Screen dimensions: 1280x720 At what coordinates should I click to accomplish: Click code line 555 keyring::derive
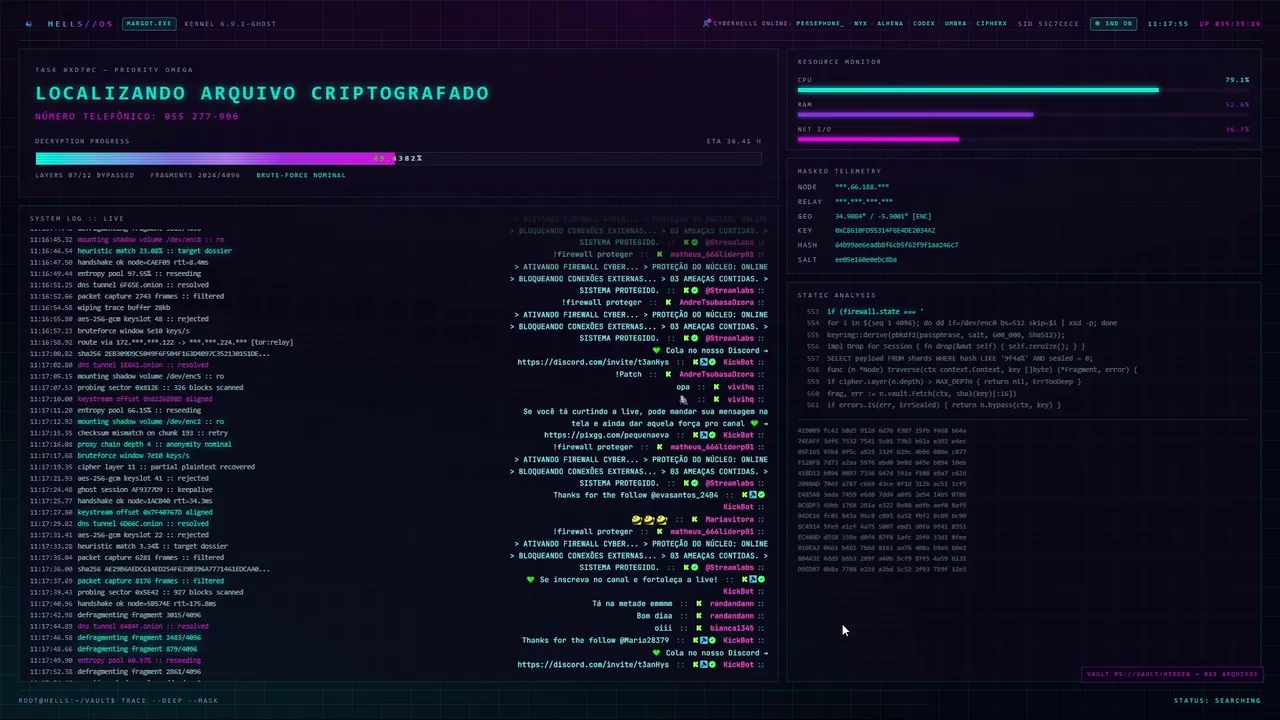click(946, 335)
